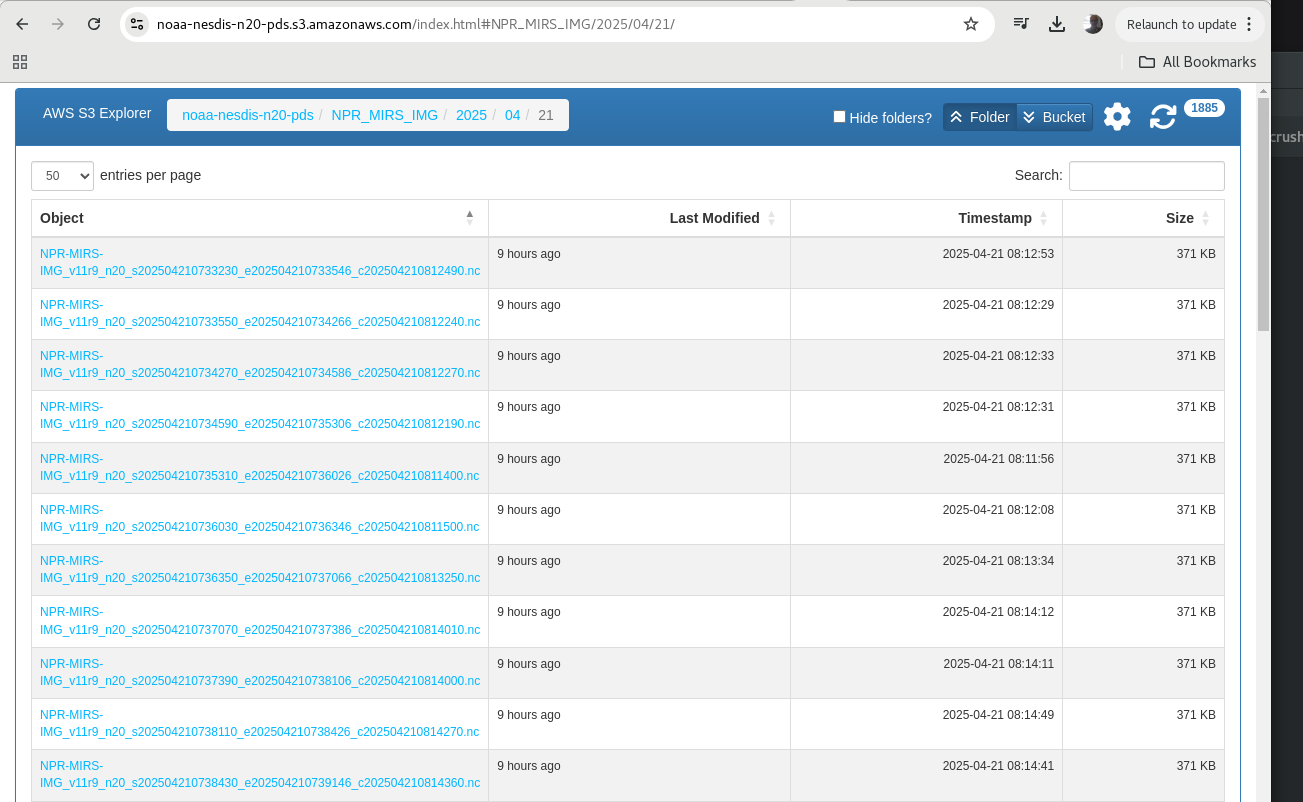Go to the 04 breadcrumb folder
Screen dimensions: 1303x802
coord(513,115)
